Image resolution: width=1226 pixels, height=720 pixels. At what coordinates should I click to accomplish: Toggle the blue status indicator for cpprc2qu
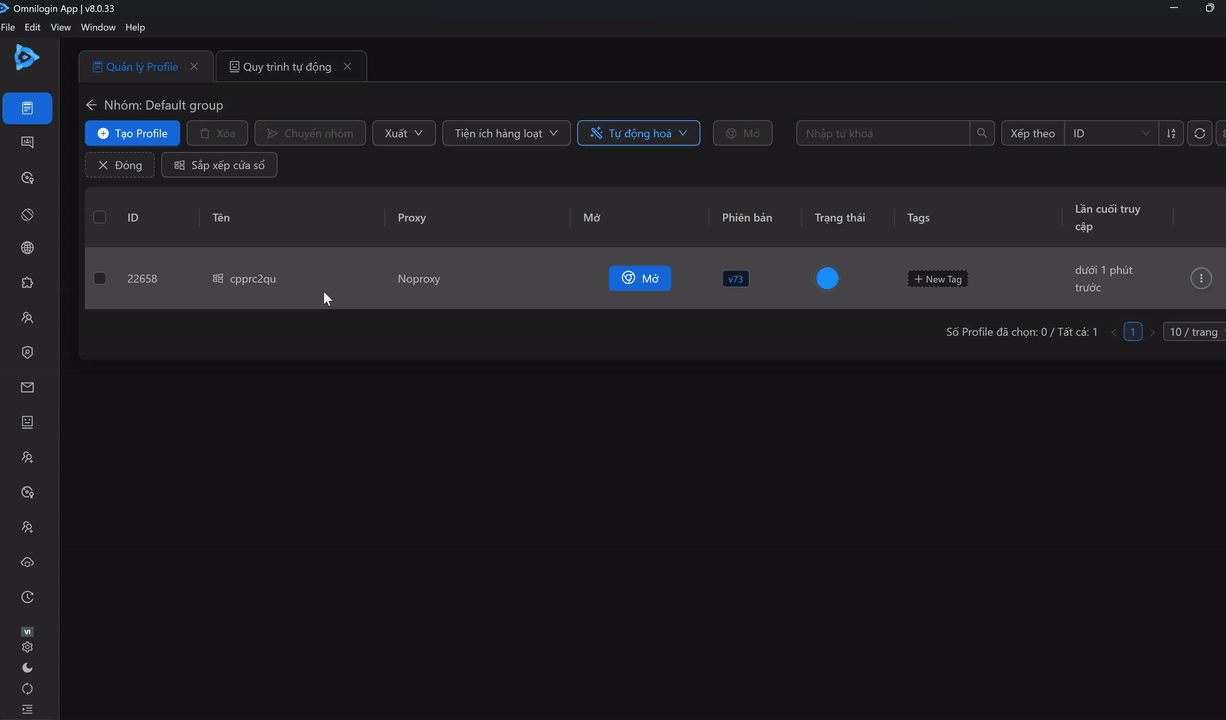(827, 278)
